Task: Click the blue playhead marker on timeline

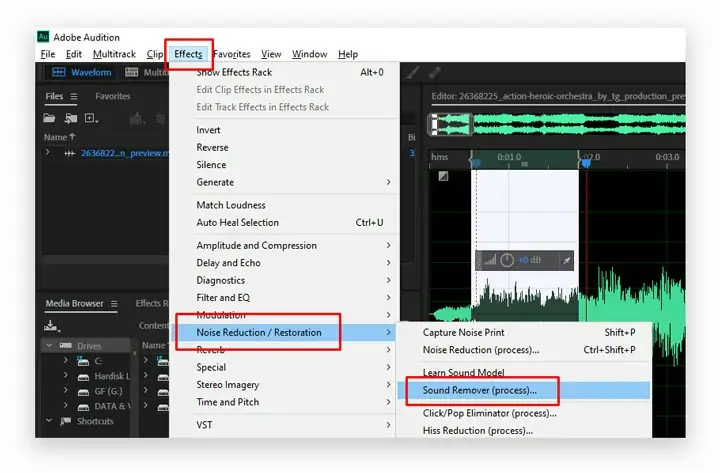Action: click(x=586, y=163)
